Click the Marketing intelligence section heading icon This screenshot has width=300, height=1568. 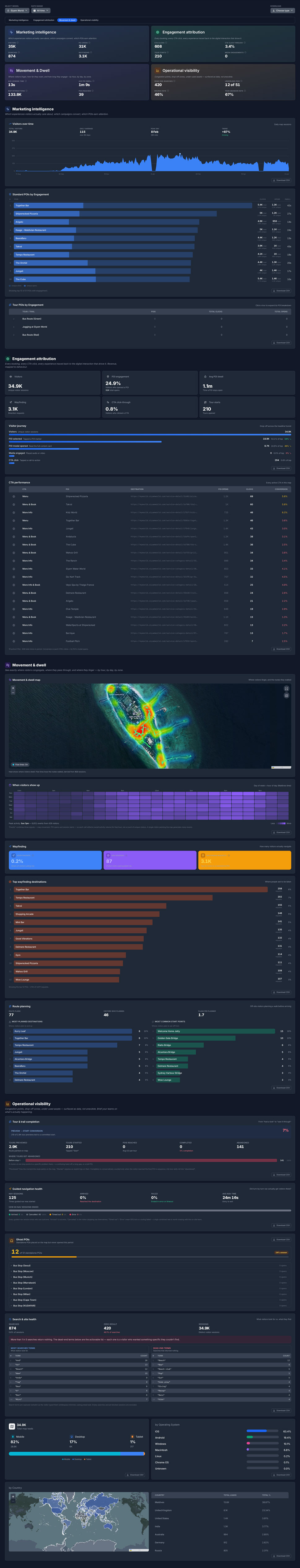point(8,109)
